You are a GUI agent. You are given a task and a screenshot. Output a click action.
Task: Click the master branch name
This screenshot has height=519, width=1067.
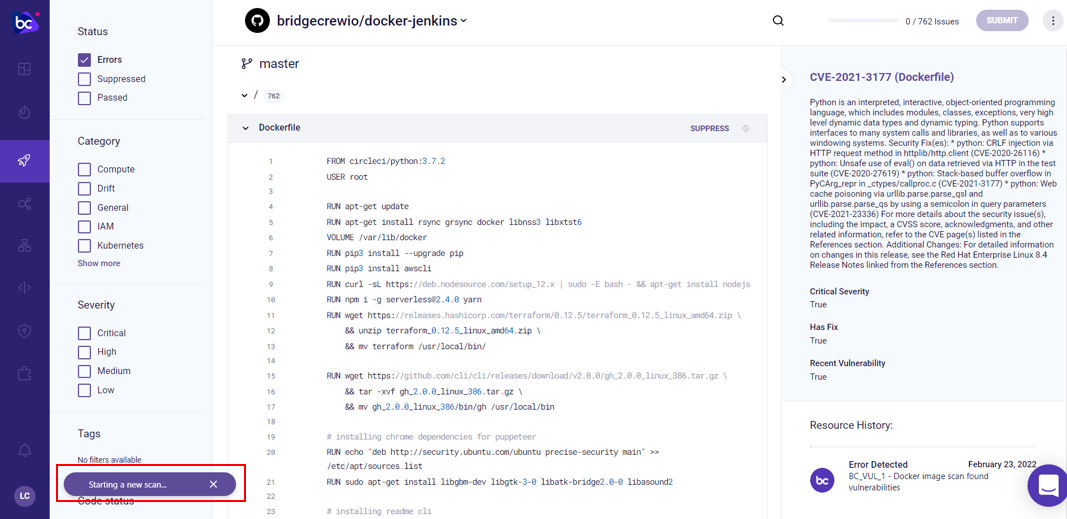pyautogui.click(x=279, y=64)
